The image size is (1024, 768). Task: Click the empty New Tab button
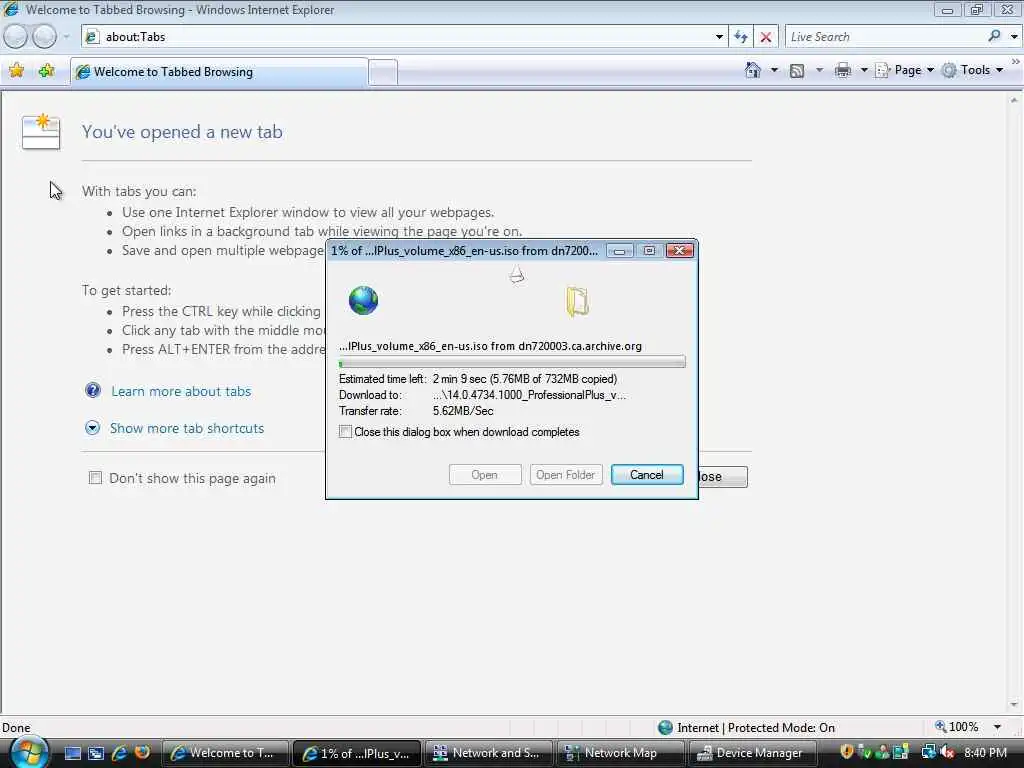[383, 72]
